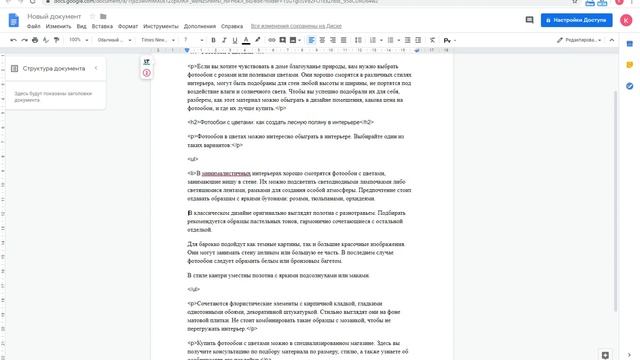Image resolution: width=640 pixels, height=360 pixels.
Task: Close the Структура документа outline panel
Action: 96,68
